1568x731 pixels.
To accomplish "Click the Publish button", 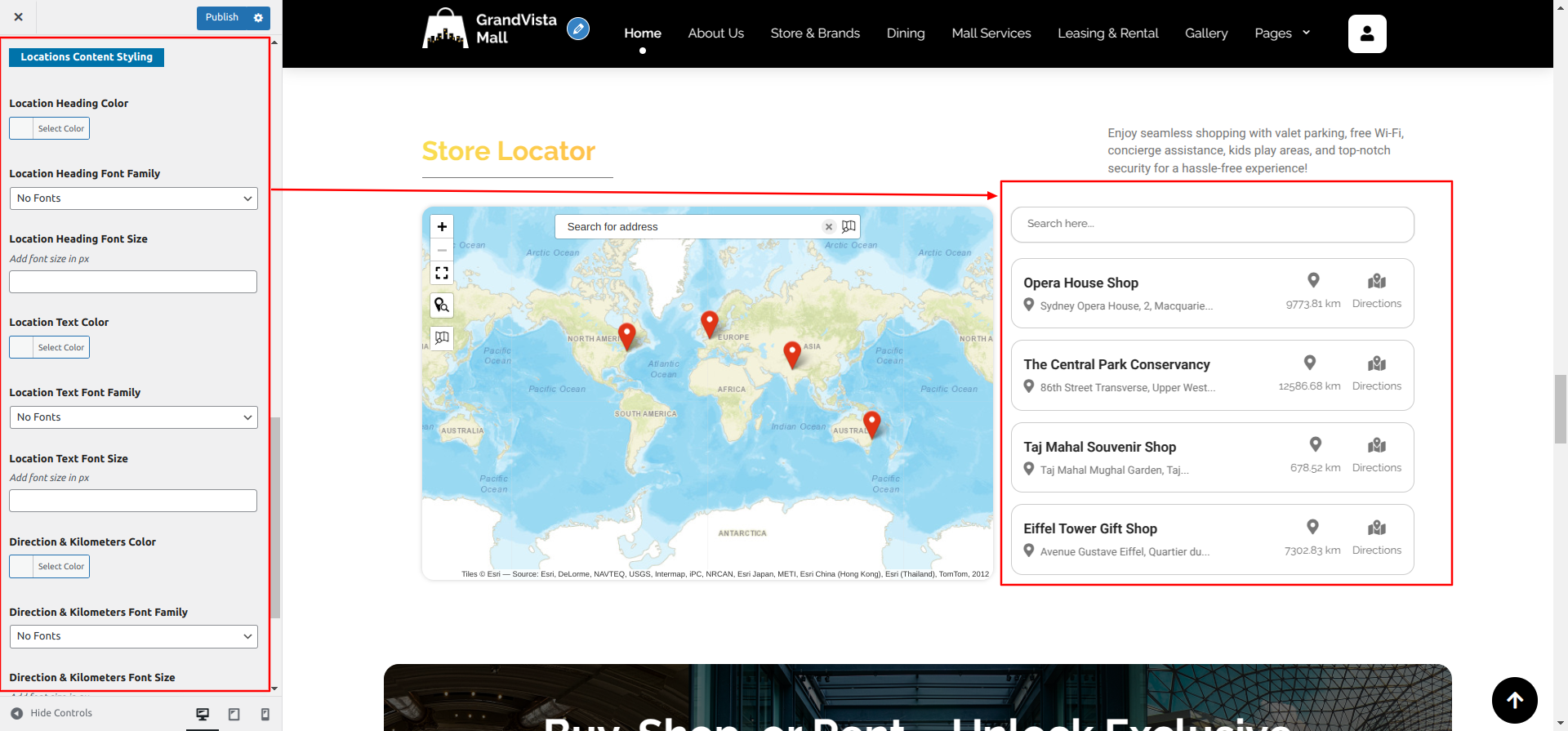I will pos(221,18).
